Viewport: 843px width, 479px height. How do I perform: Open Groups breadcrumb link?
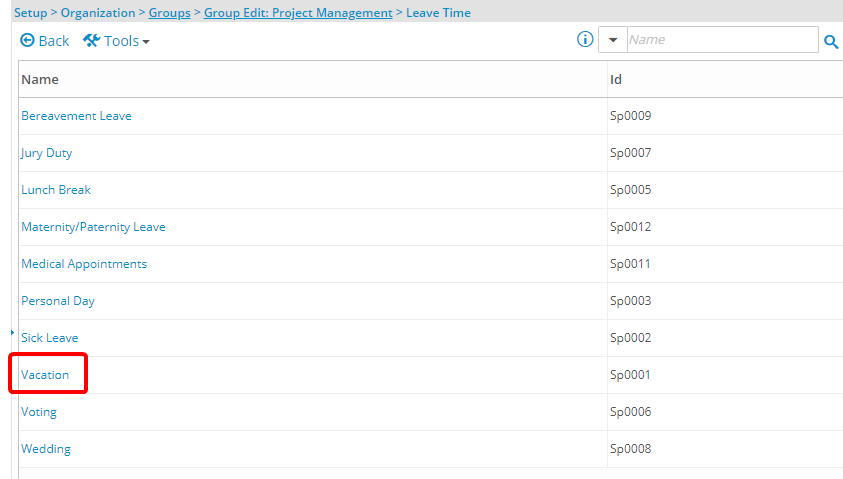pyautogui.click(x=169, y=13)
